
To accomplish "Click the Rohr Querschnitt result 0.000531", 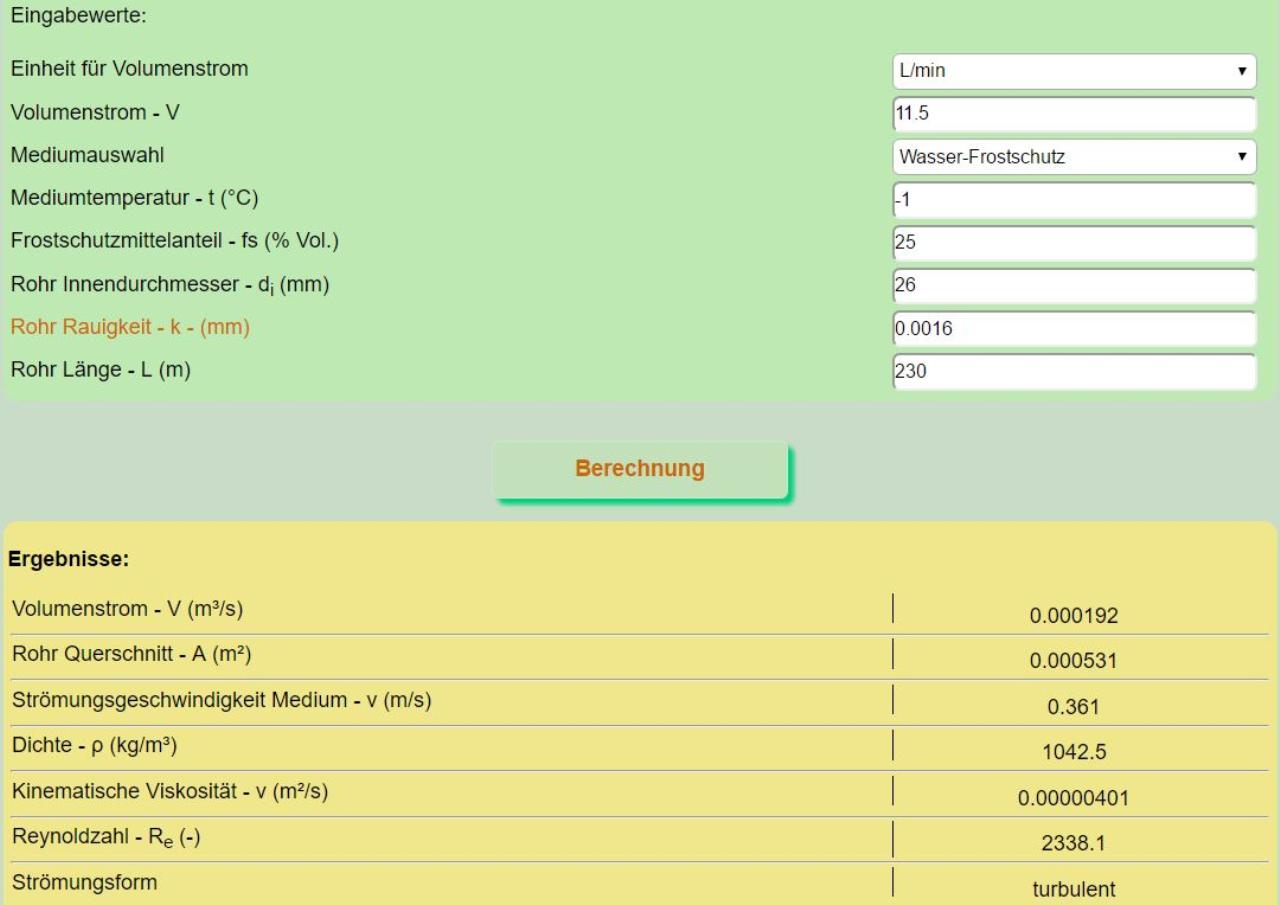I will (x=1073, y=661).
